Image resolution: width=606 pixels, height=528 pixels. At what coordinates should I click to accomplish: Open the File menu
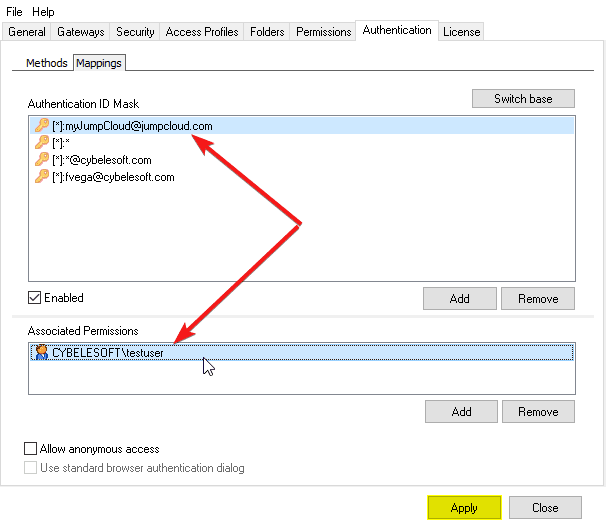(x=14, y=12)
